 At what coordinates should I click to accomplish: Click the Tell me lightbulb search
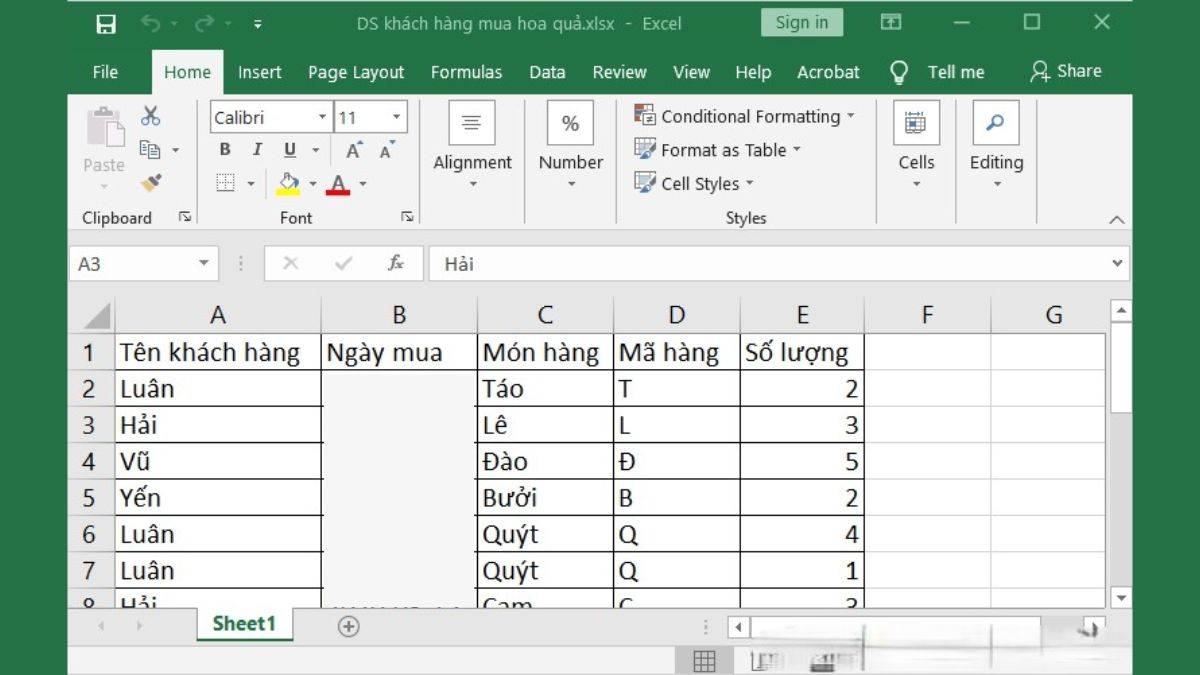[937, 72]
